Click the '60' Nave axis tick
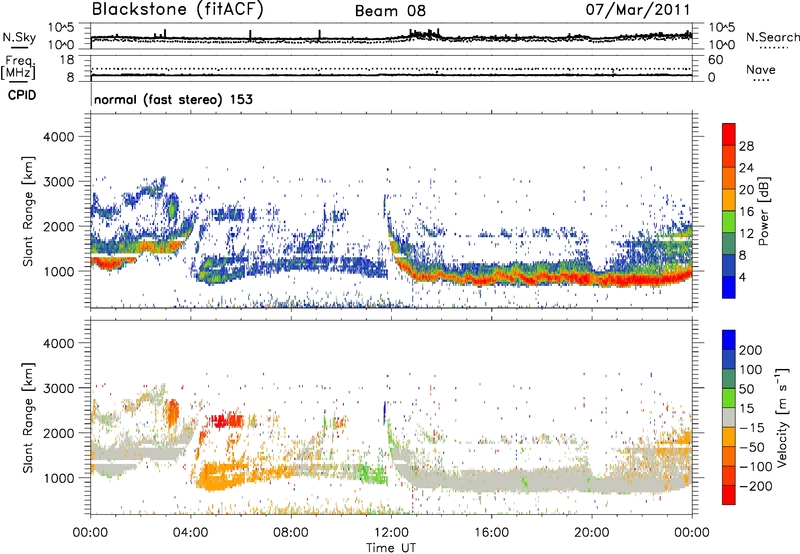Viewport: 800px width, 554px height. pos(715,60)
